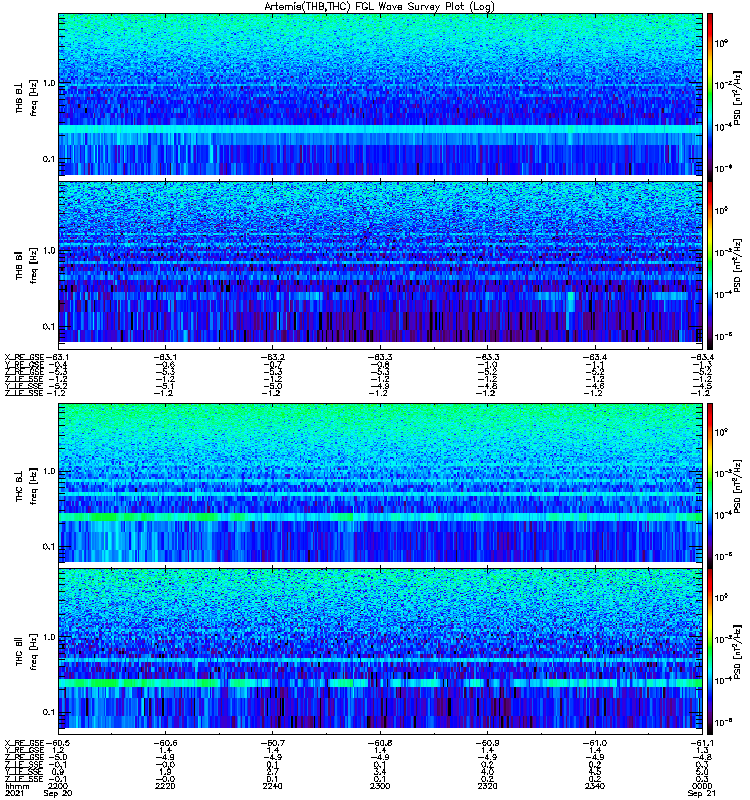This screenshot has height=800, width=750.
Task: Click the "1.0" frequency tick of the THC B⊥ panel
Action: coord(49,471)
